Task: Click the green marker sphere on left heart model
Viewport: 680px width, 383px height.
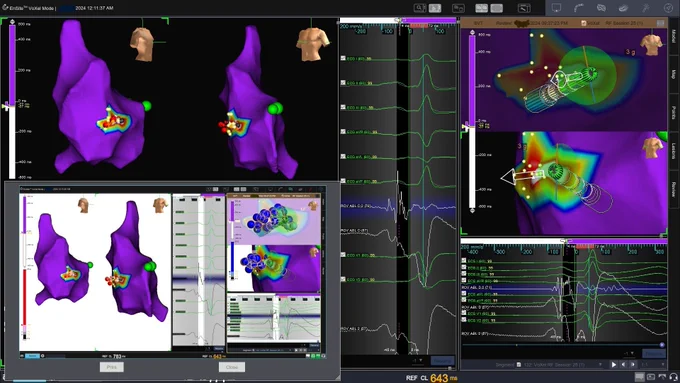Action: pos(147,106)
